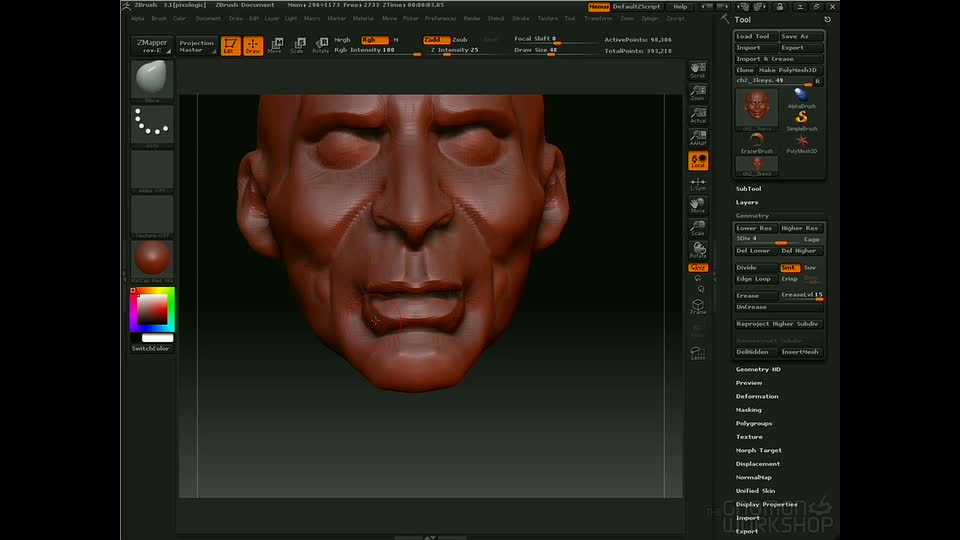Expand the Polygroups section

[x=754, y=423]
